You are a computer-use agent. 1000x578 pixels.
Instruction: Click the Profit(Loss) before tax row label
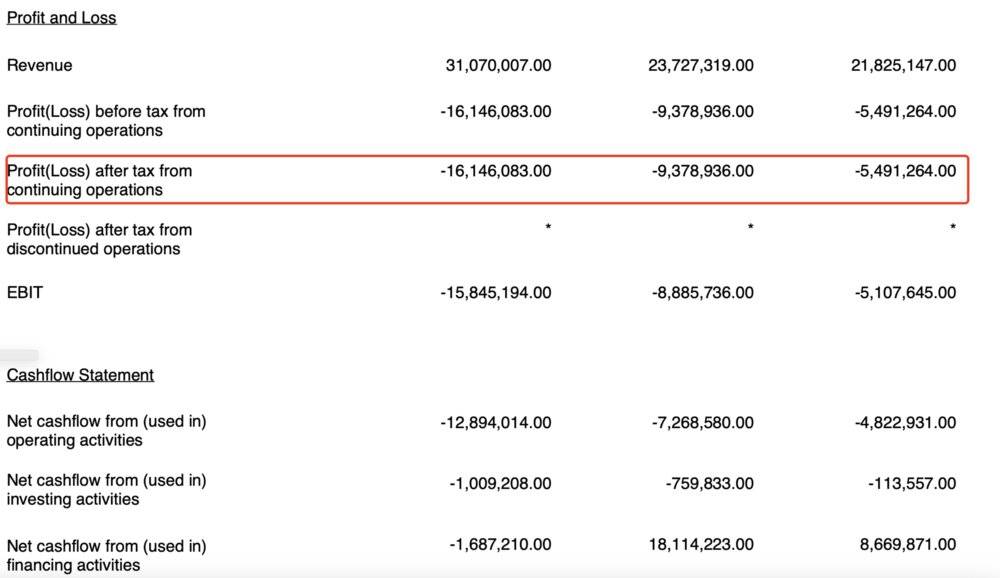tap(105, 120)
